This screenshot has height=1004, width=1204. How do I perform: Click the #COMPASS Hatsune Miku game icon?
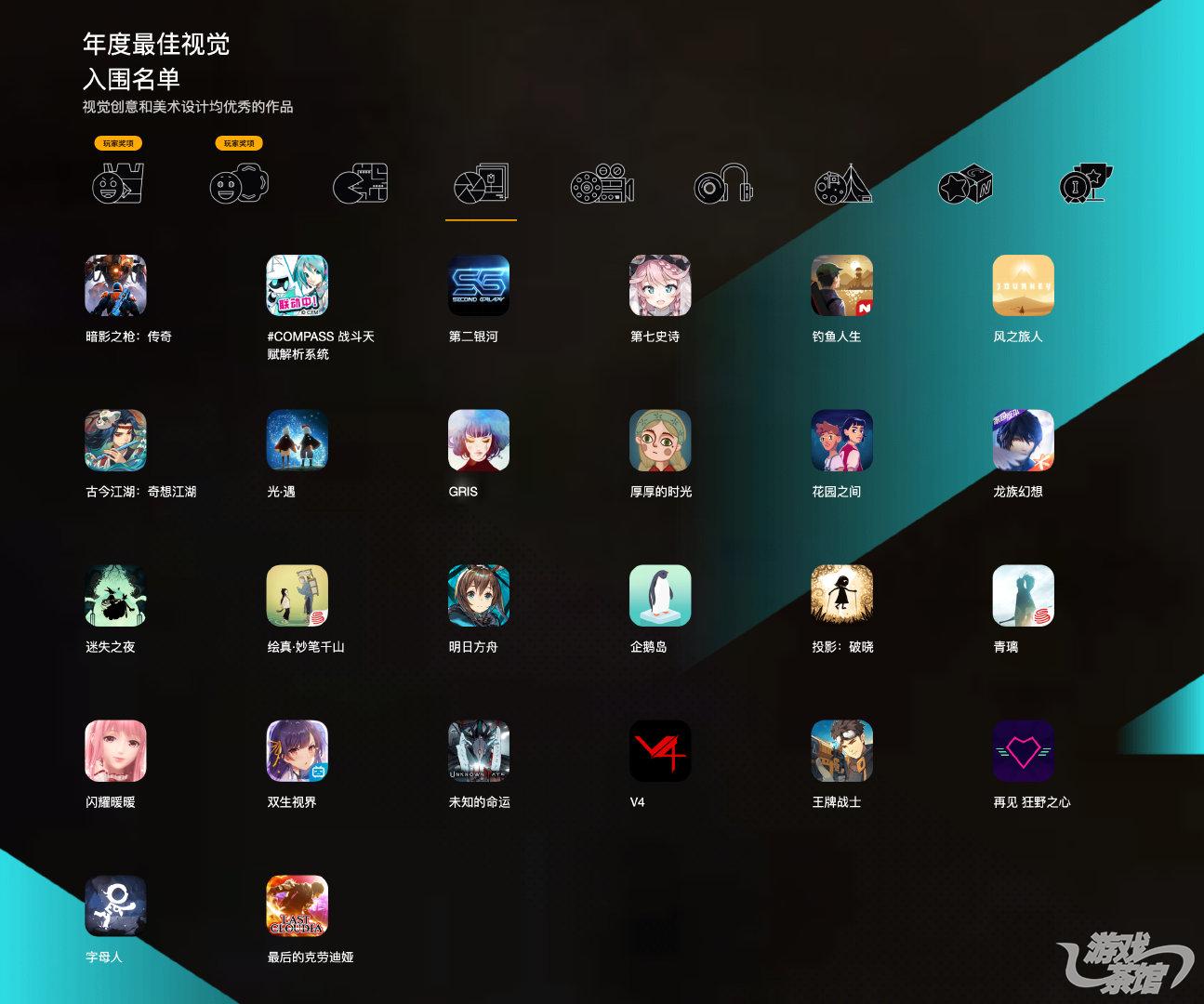(x=297, y=285)
